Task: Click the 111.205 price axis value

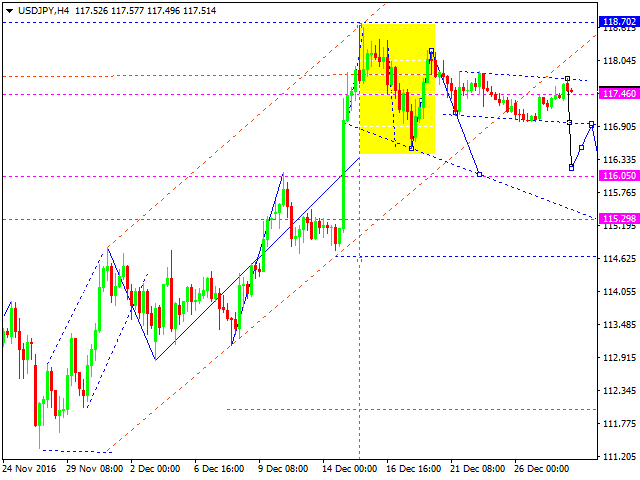Action: pyautogui.click(x=620, y=457)
